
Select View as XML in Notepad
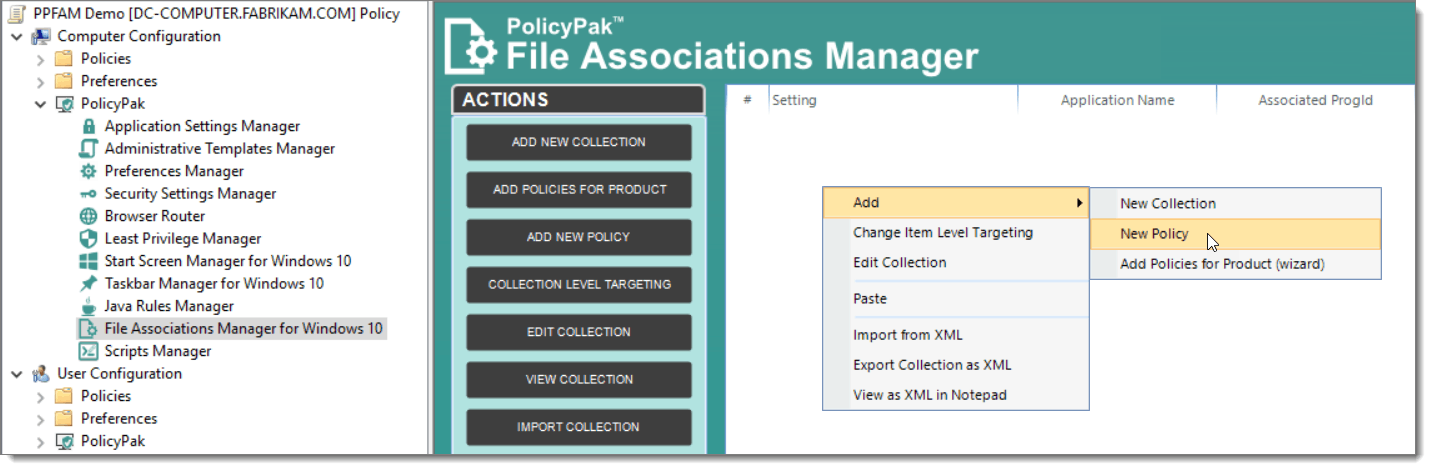click(955, 395)
